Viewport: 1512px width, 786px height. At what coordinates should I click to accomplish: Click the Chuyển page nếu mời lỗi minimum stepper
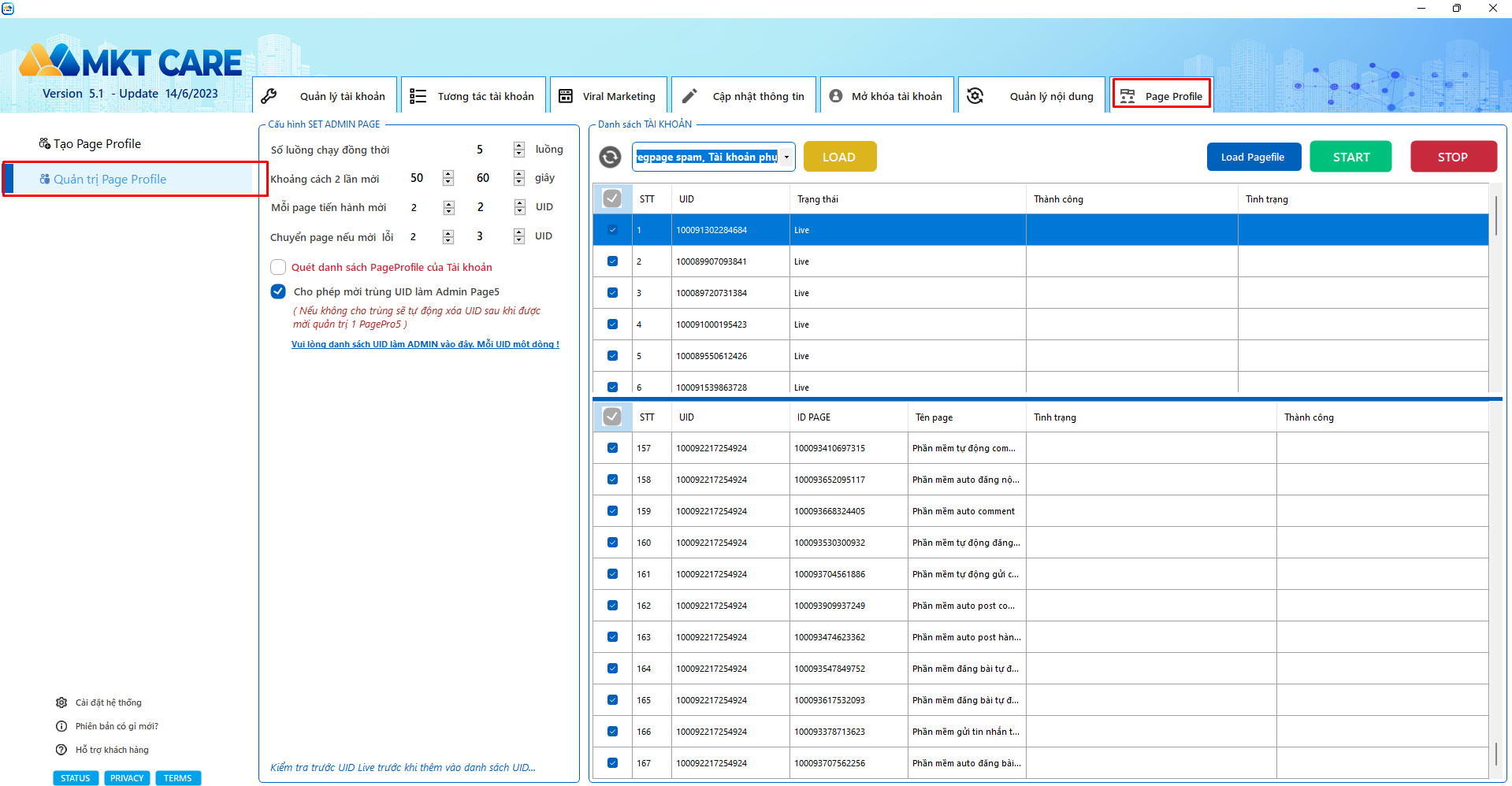point(448,236)
